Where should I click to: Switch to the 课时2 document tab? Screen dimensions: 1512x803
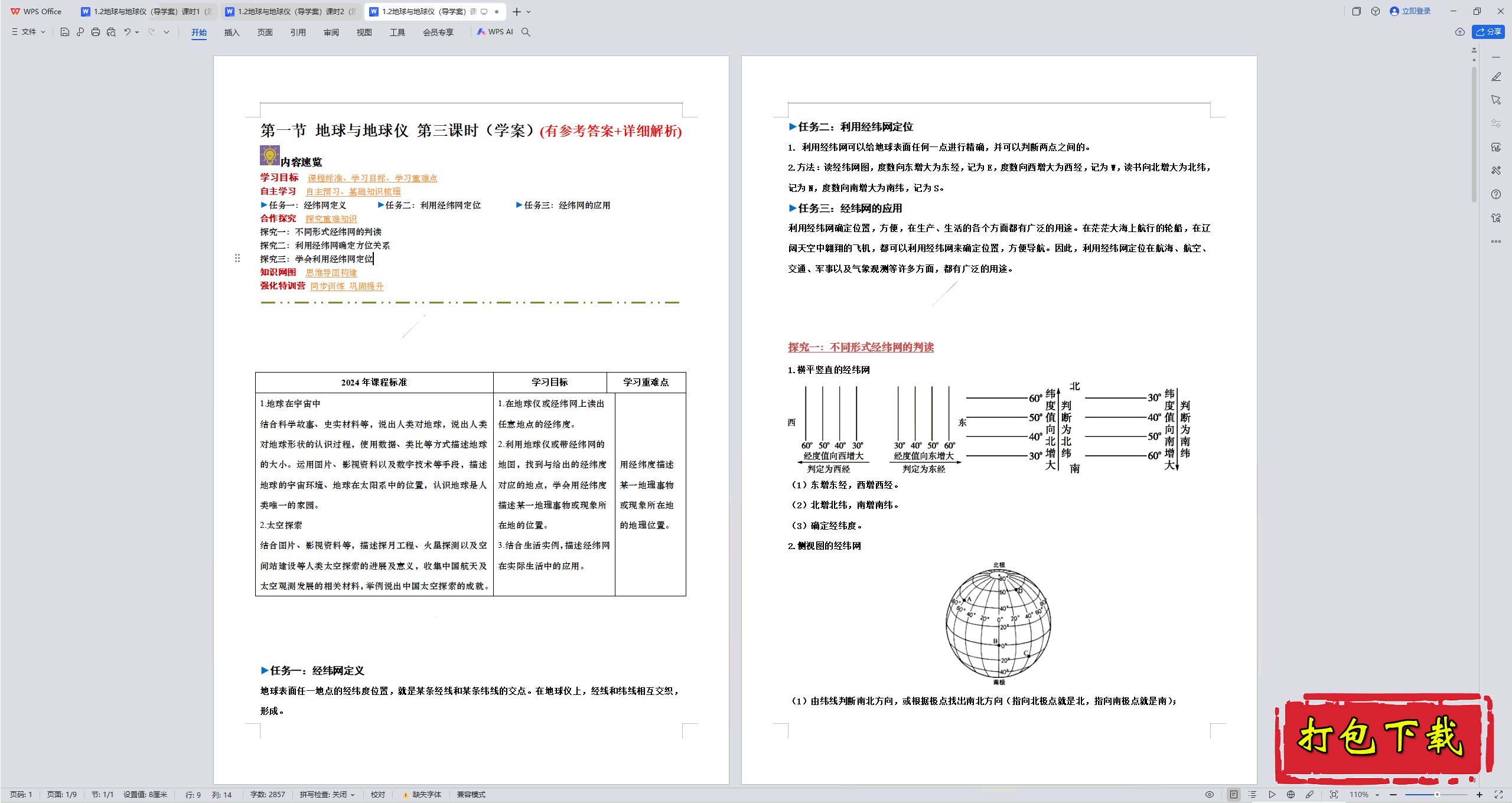[x=291, y=12]
